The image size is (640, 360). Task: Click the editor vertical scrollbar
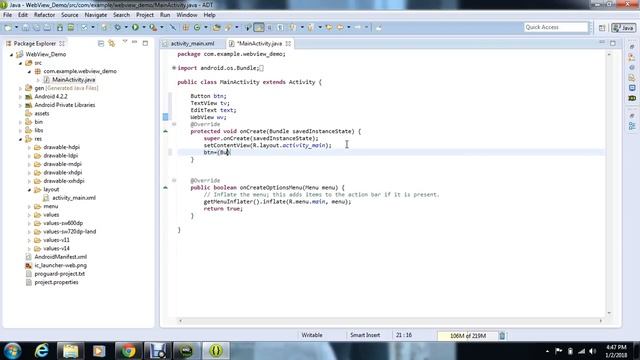(x=609, y=183)
